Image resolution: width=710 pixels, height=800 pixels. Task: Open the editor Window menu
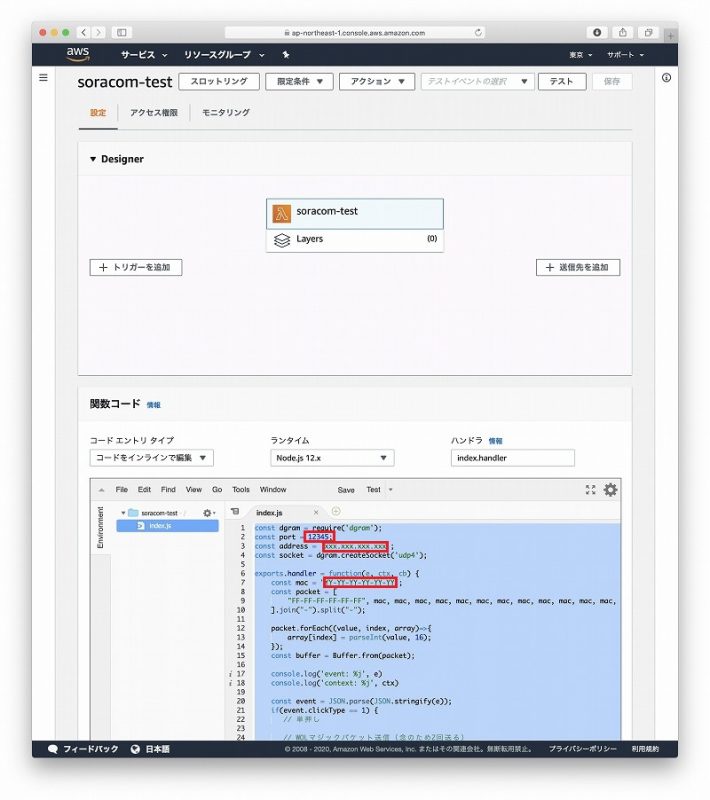(273, 490)
